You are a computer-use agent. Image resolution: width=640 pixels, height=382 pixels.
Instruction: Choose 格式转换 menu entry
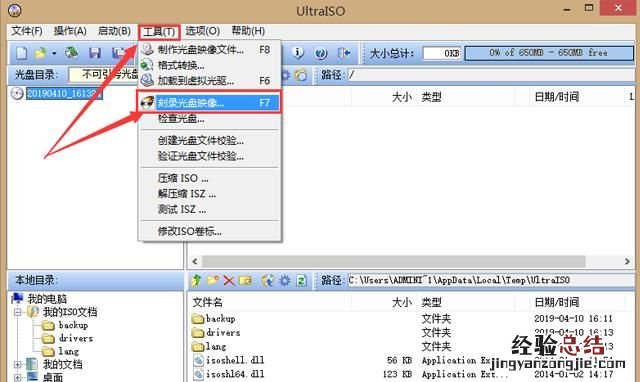(x=210, y=65)
